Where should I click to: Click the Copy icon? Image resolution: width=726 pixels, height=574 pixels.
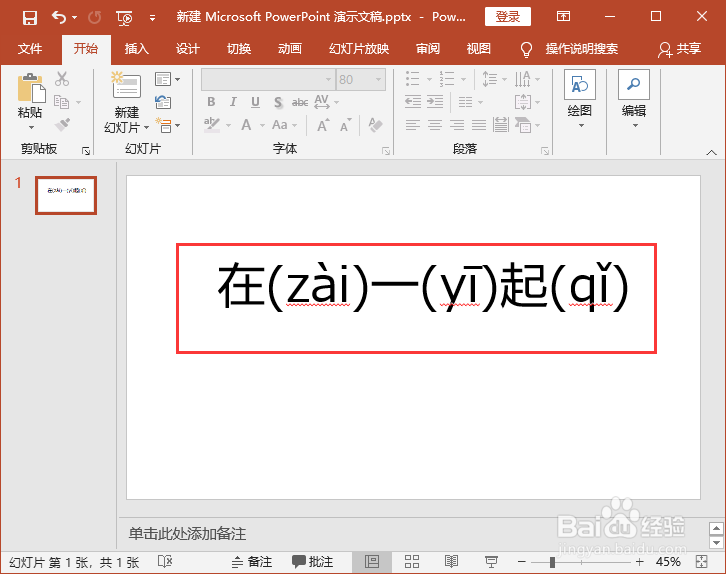pyautogui.click(x=62, y=101)
